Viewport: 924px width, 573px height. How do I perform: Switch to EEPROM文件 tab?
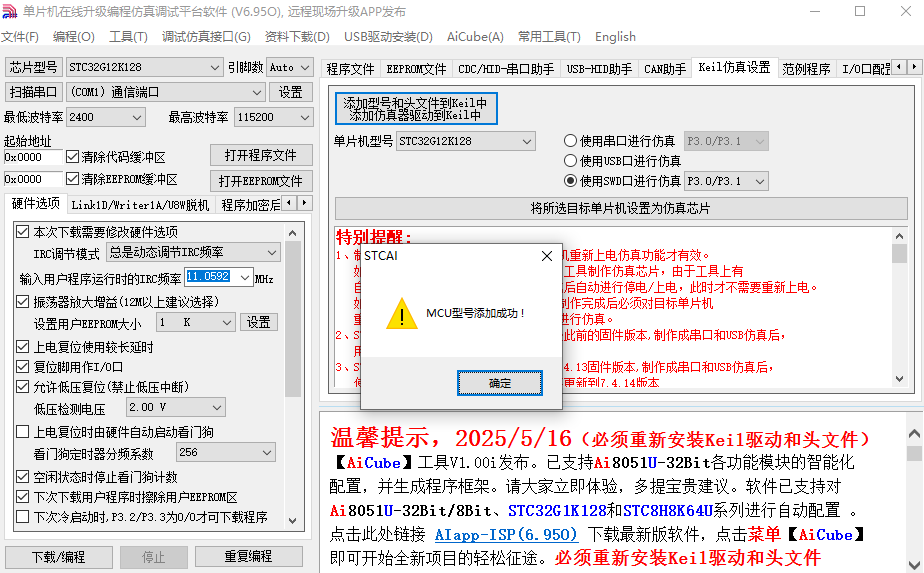click(416, 69)
